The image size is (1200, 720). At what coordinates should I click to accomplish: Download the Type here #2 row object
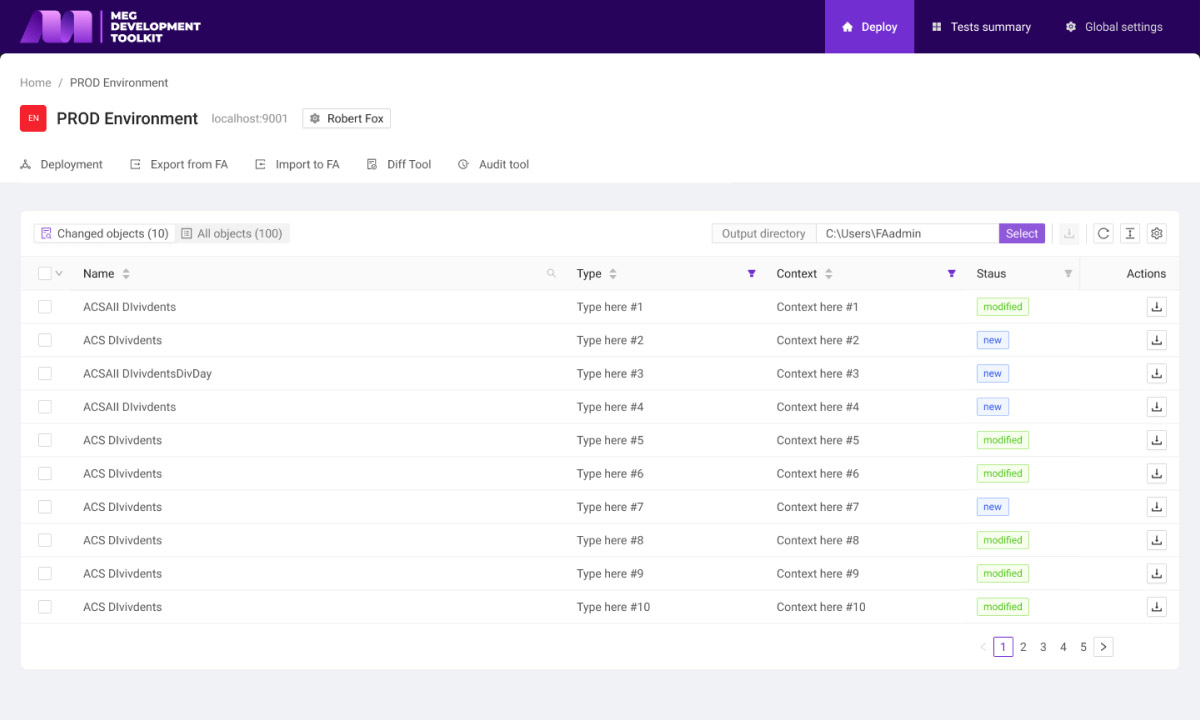[x=1156, y=340]
